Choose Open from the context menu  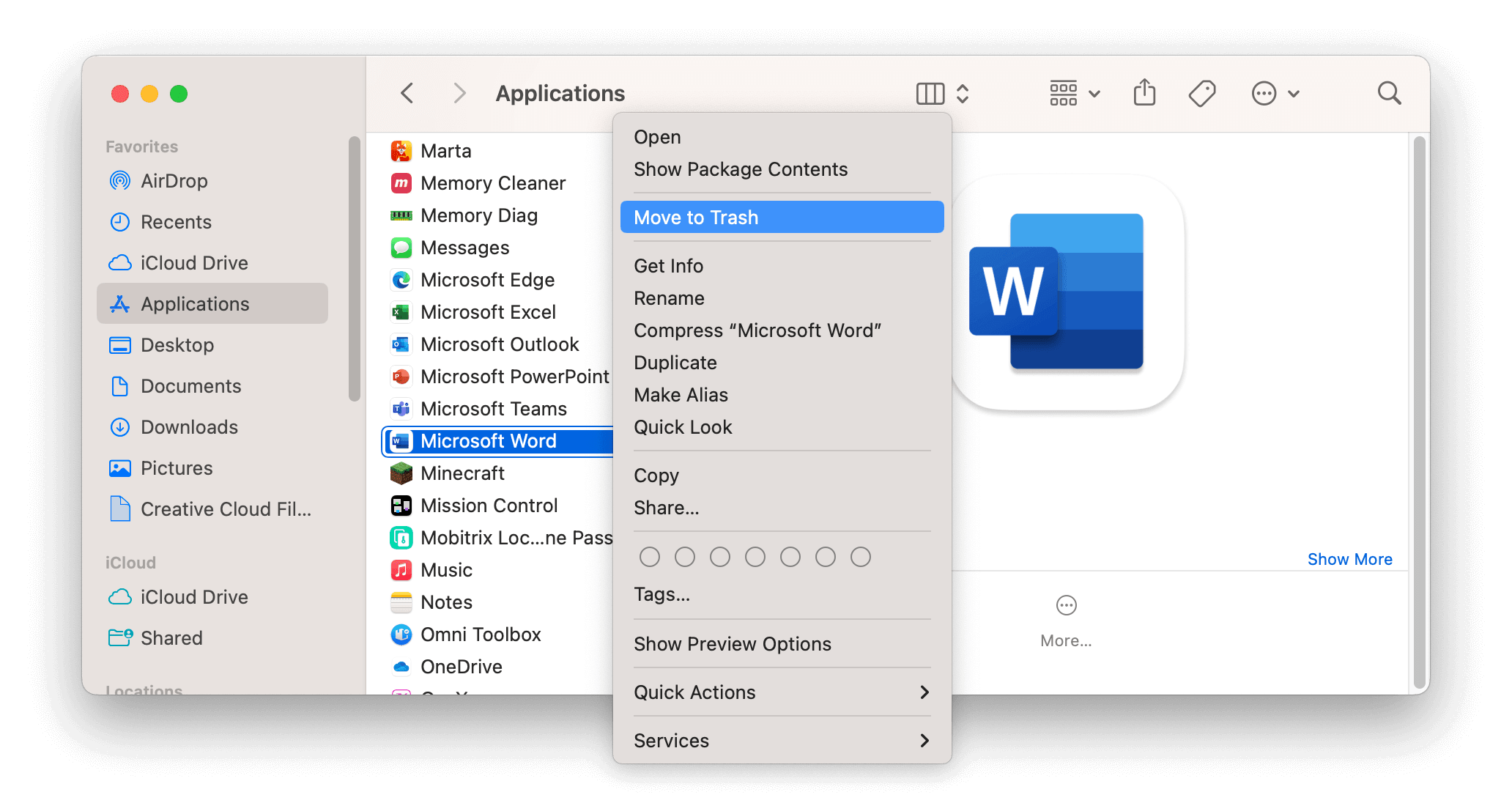[782, 137]
